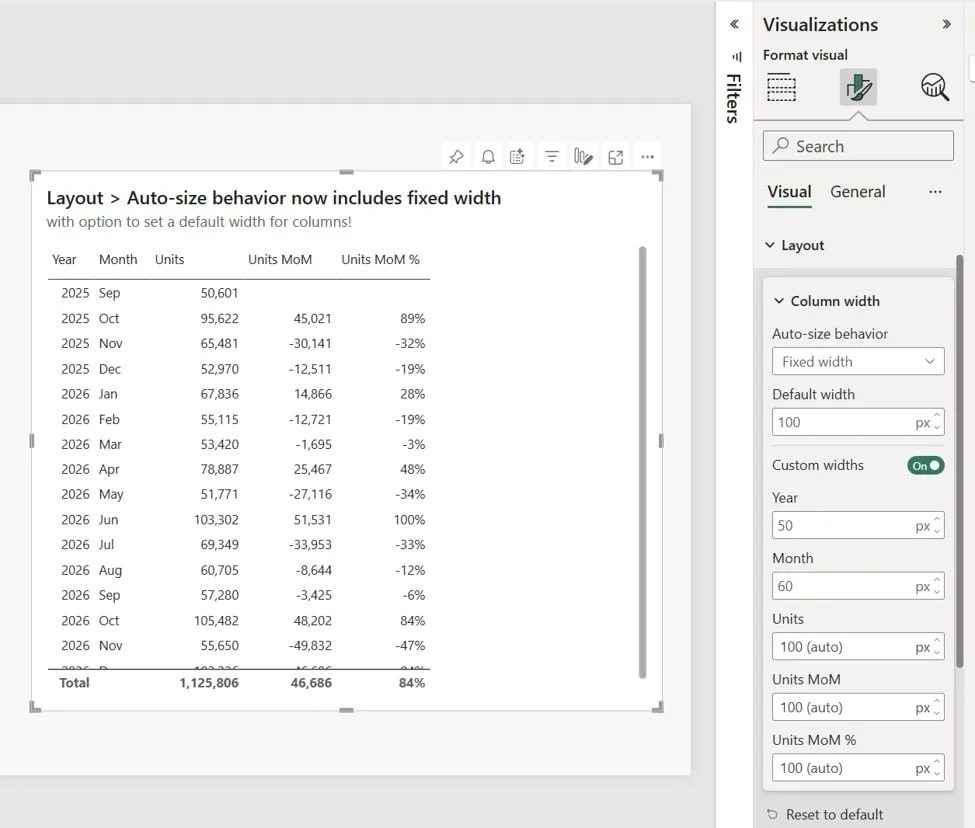Screen dimensions: 975x828
Task: Select the 2025 Sep Units value 50,601
Action: tap(219, 293)
